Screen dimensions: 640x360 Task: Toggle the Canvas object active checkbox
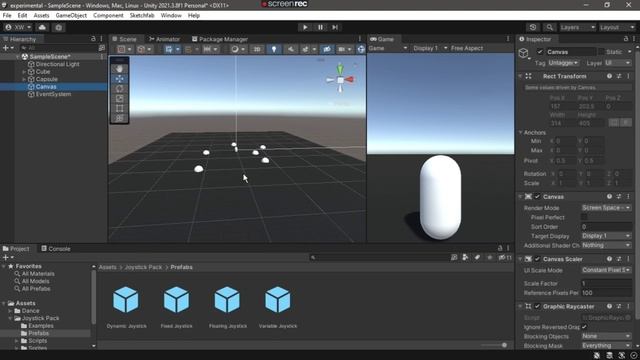(x=540, y=52)
